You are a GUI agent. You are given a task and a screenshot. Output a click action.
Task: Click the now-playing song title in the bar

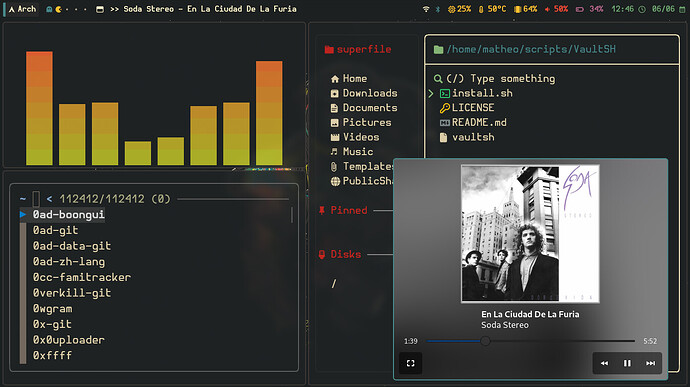(210, 9)
